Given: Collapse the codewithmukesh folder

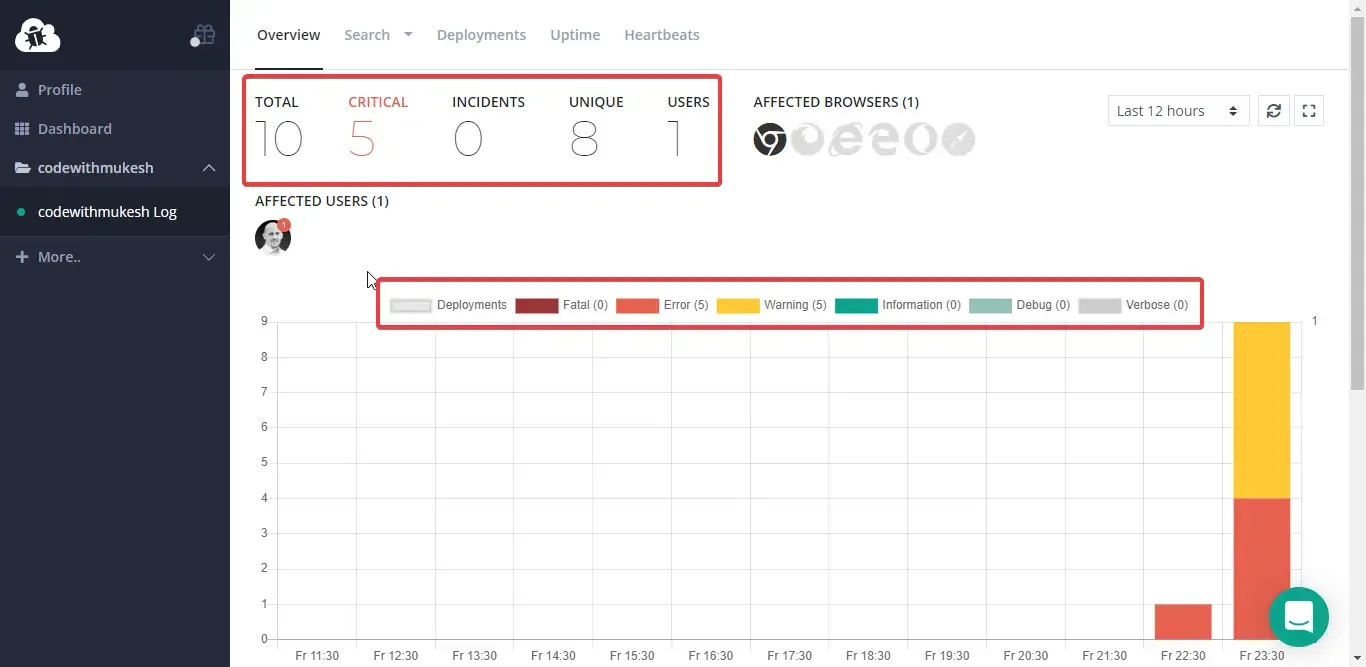Looking at the screenshot, I should [209, 168].
